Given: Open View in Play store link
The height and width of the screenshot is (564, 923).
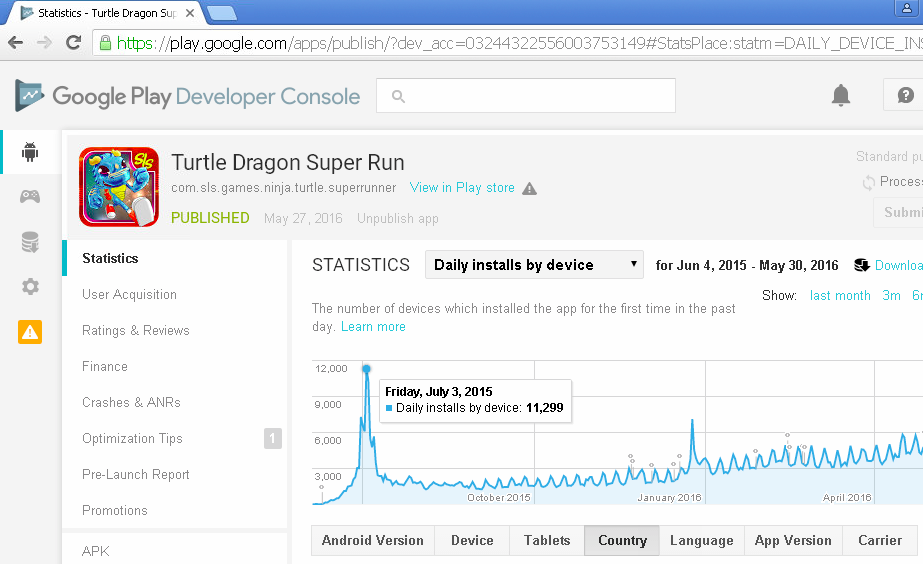Looking at the screenshot, I should point(462,188).
